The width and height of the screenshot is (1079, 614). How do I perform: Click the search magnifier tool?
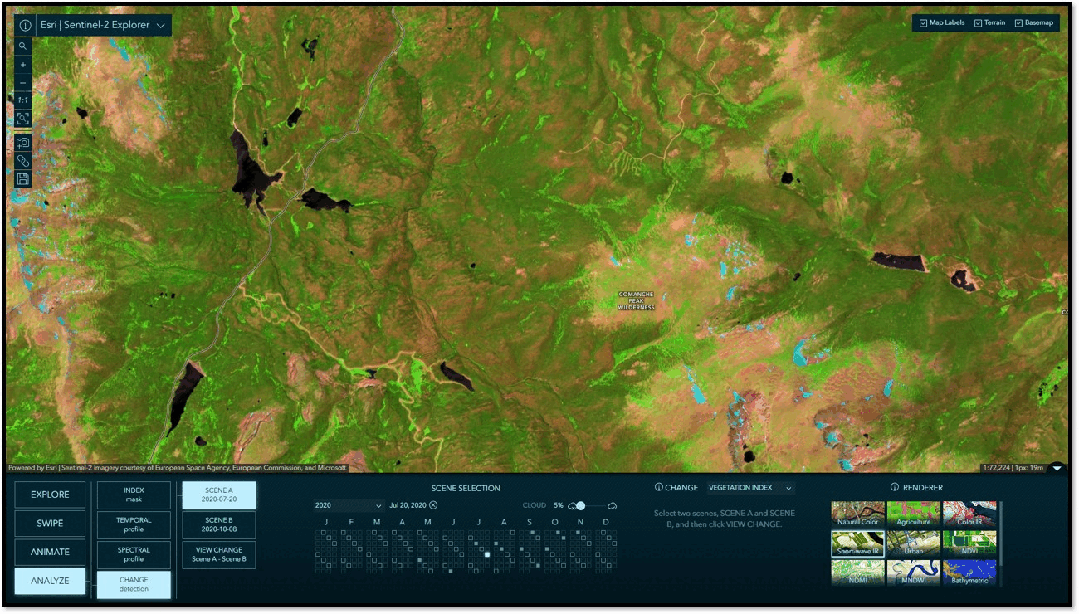[x=23, y=47]
